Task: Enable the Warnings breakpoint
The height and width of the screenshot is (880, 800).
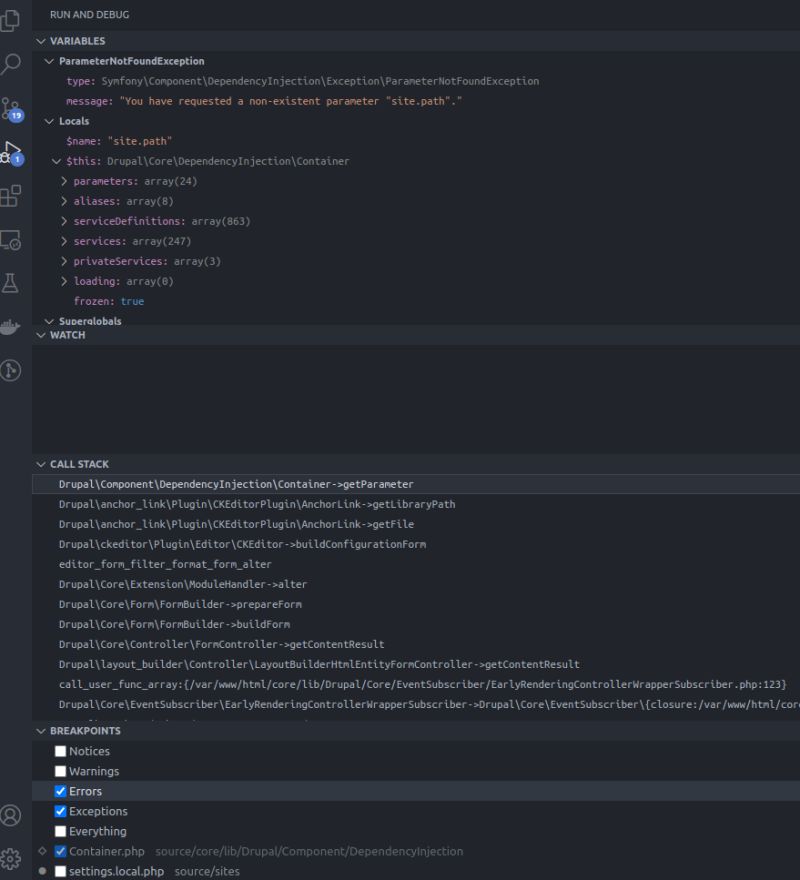Action: (60, 771)
